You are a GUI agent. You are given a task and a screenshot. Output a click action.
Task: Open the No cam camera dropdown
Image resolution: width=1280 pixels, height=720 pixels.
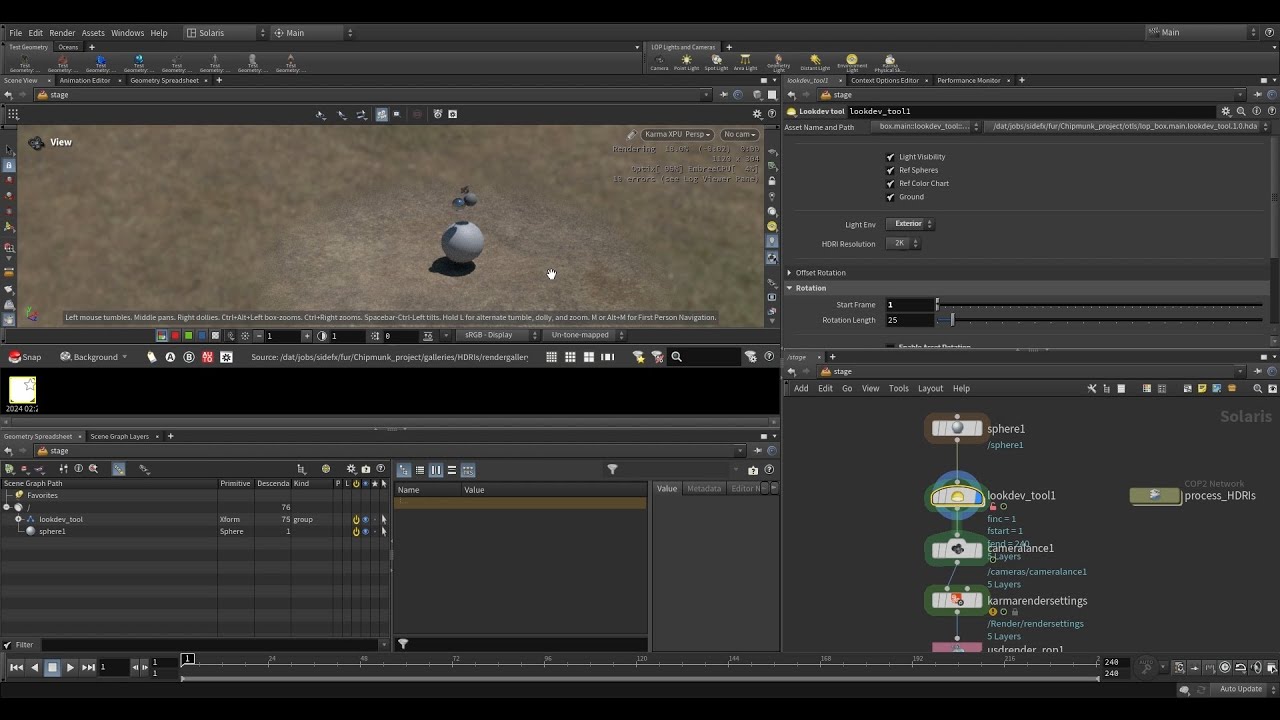point(740,134)
